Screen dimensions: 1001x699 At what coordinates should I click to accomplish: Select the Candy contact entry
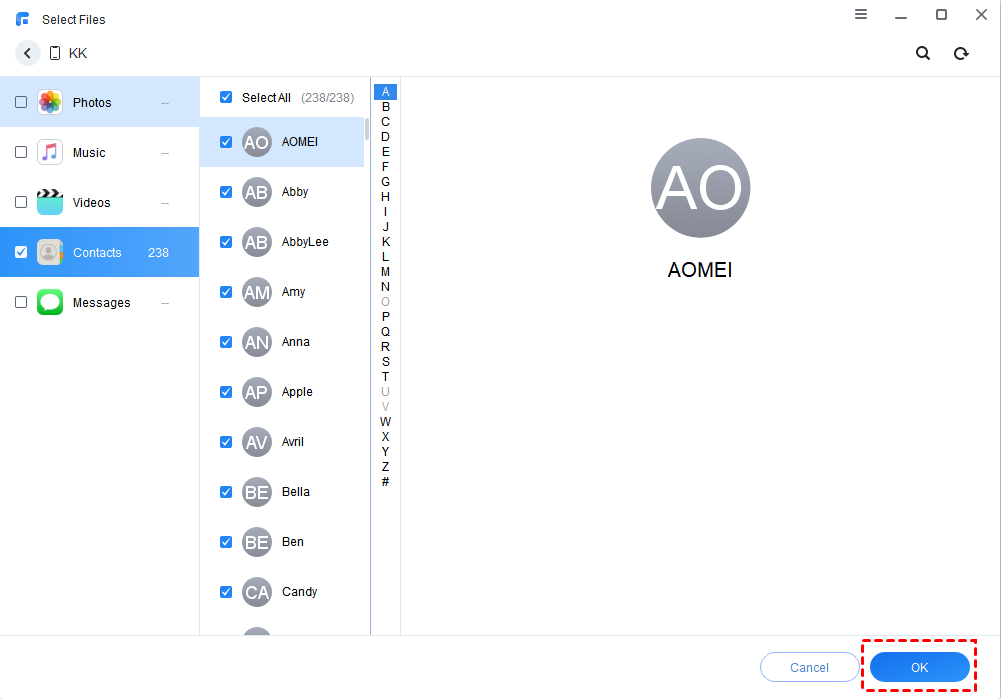tap(299, 592)
